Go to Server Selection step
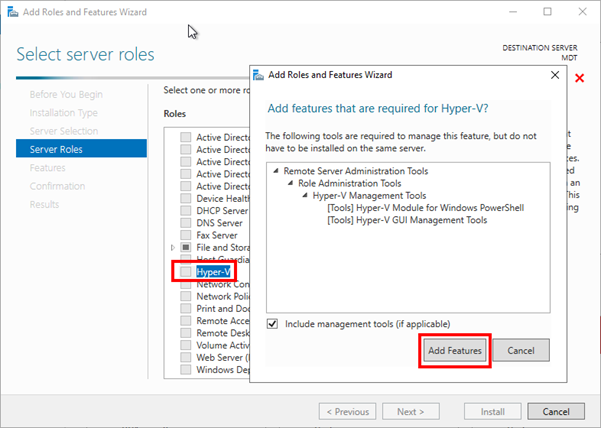Screen dimensions: 601x428 point(64,131)
